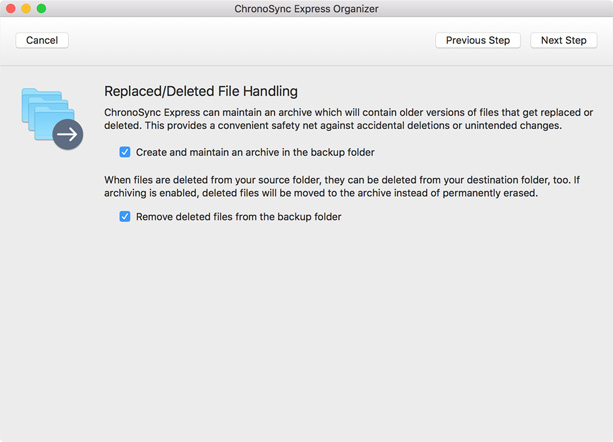Image resolution: width=613 pixels, height=442 pixels.
Task: Advance with the Next Step button
Action: point(563,40)
